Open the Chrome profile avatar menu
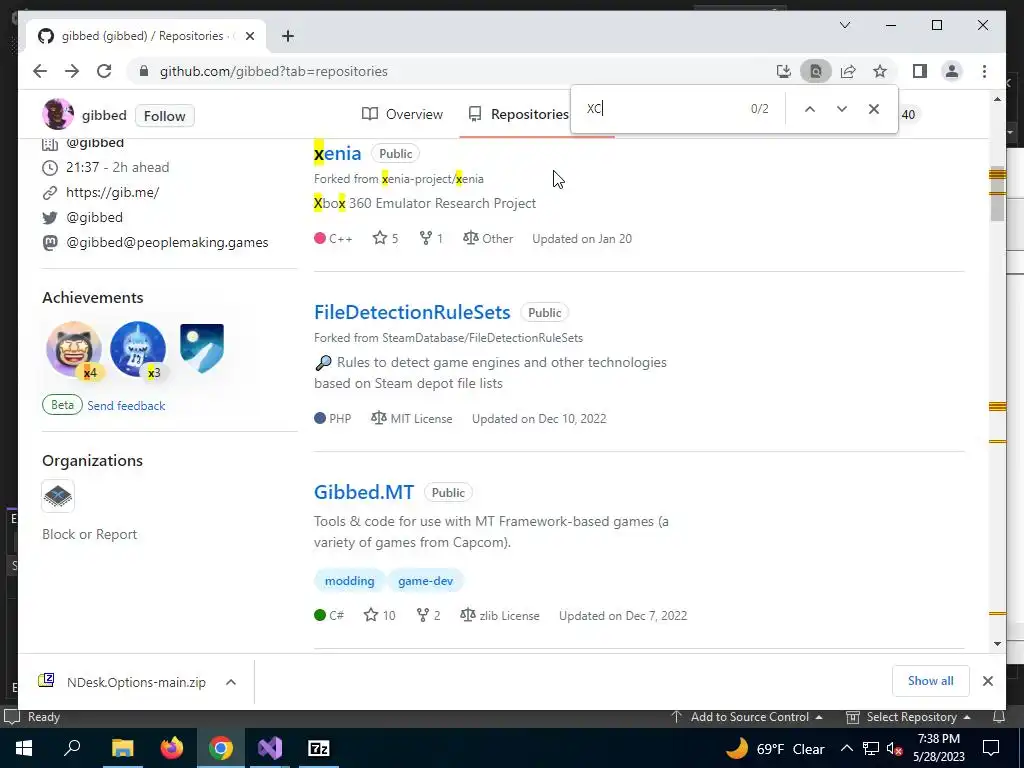The image size is (1024, 768). pos(952,71)
